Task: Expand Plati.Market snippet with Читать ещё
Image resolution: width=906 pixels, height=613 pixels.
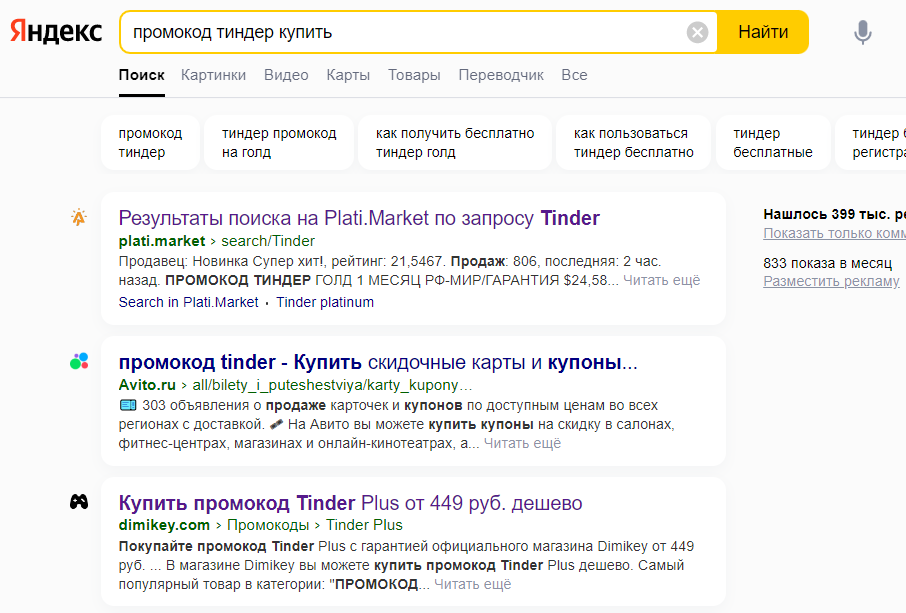Action: (x=661, y=280)
